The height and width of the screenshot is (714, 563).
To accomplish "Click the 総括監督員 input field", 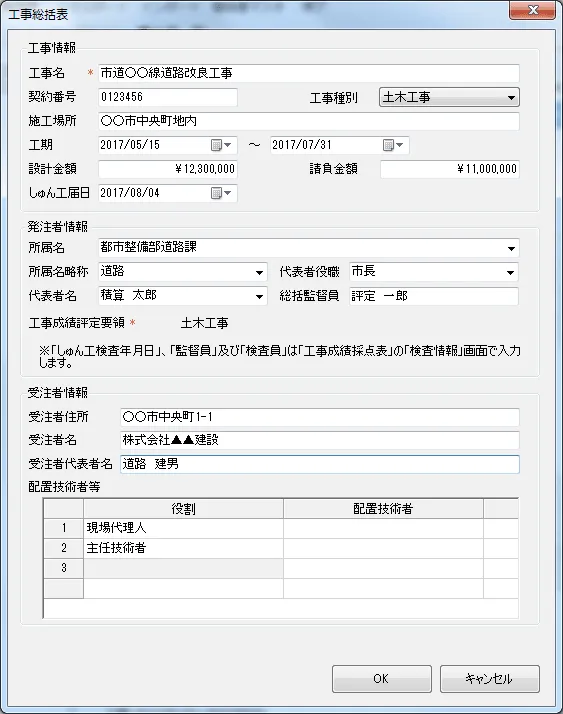I will pos(434,296).
